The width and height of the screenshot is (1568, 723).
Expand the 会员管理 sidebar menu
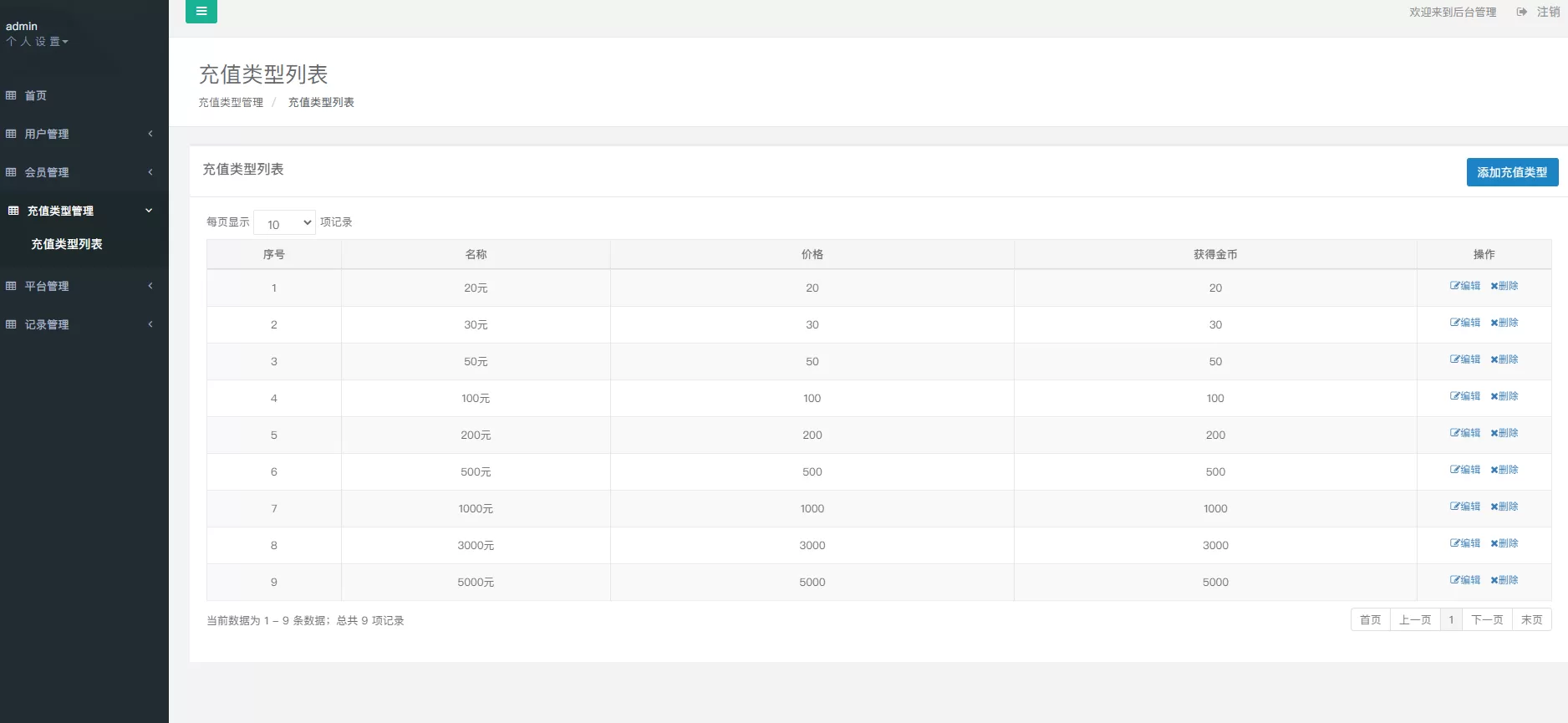tap(79, 172)
